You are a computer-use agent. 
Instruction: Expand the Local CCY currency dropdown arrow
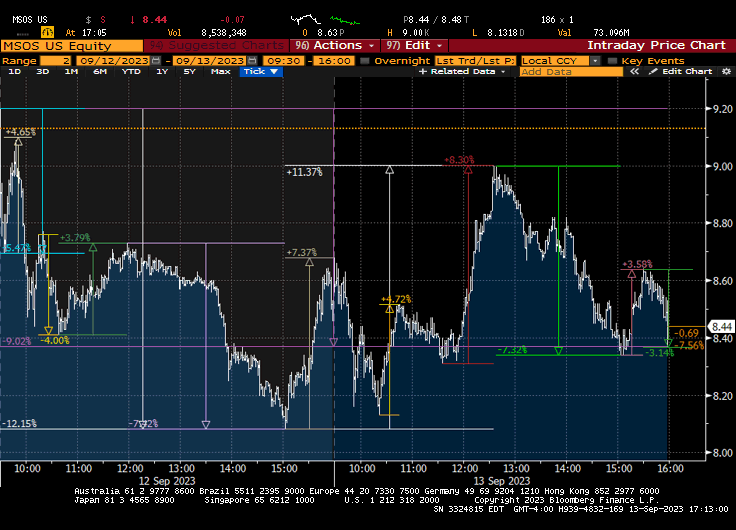pos(595,61)
